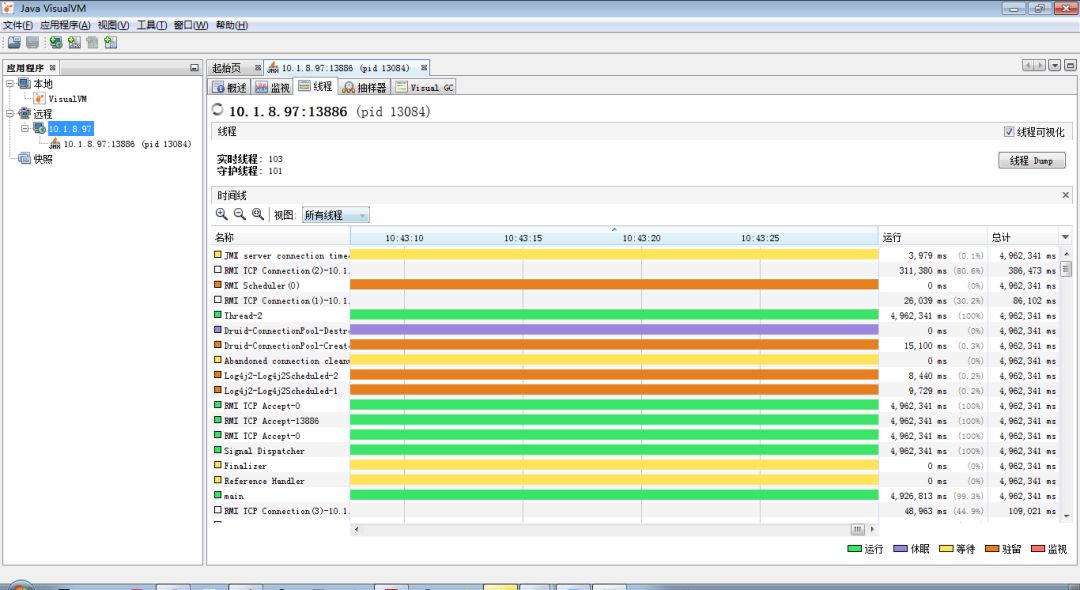Select remote host 10.1.8.97 node

70,129
